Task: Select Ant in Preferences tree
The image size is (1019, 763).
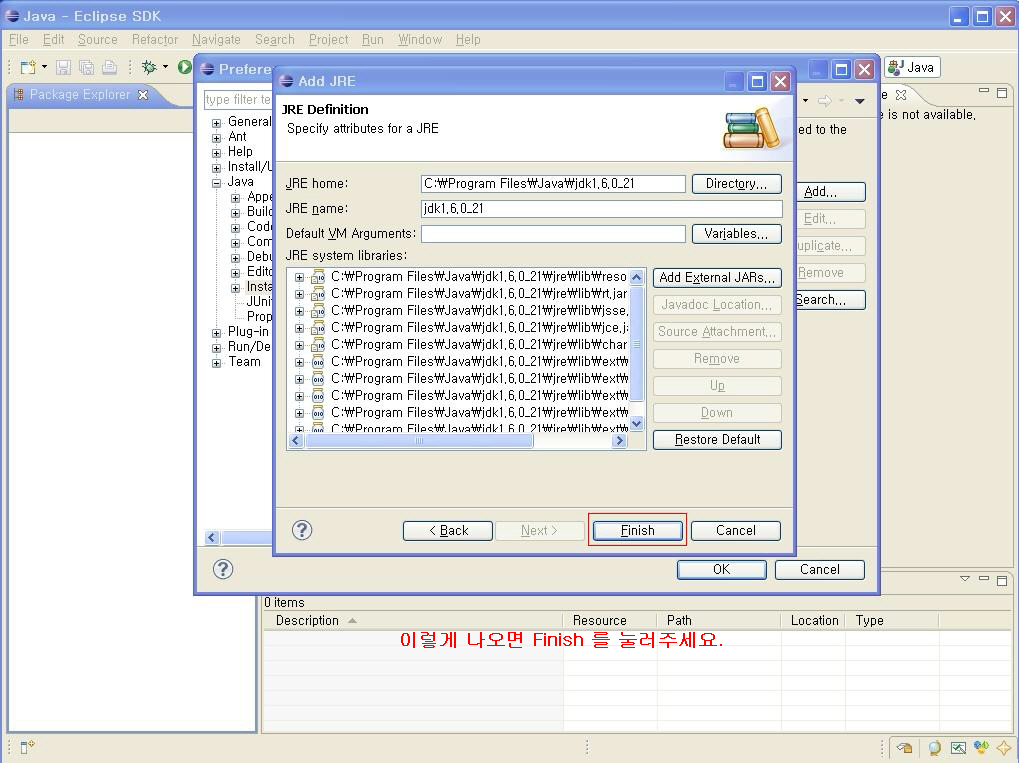Action: pyautogui.click(x=237, y=136)
